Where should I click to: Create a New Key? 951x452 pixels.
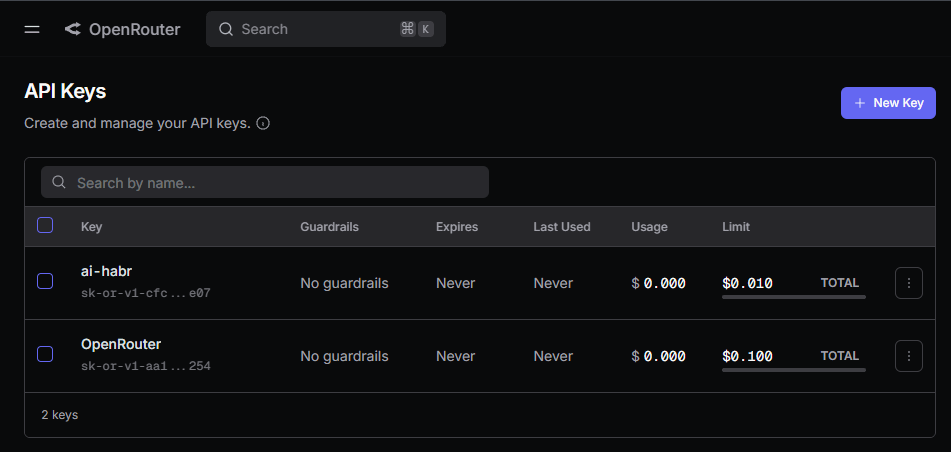click(x=888, y=103)
